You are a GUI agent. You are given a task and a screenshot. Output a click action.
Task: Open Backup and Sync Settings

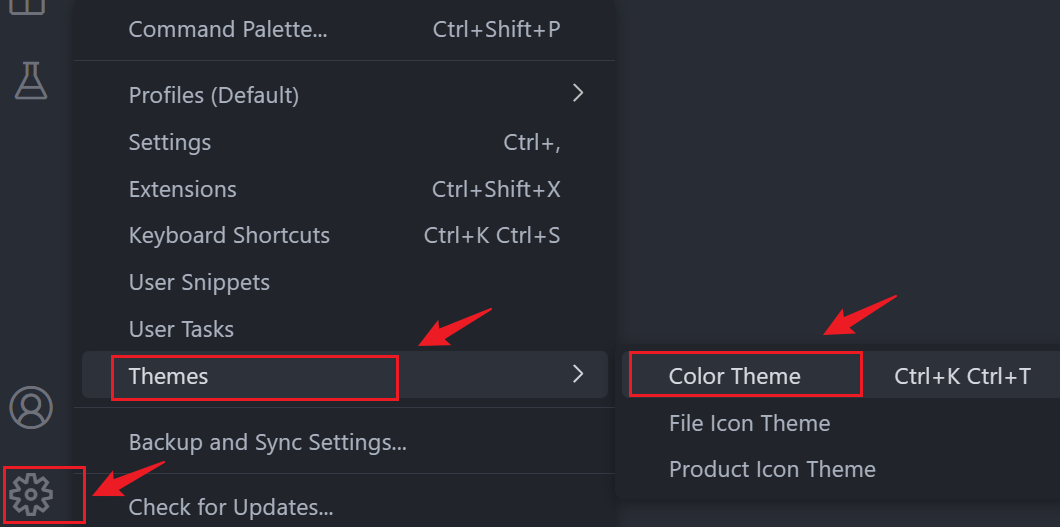coord(267,442)
